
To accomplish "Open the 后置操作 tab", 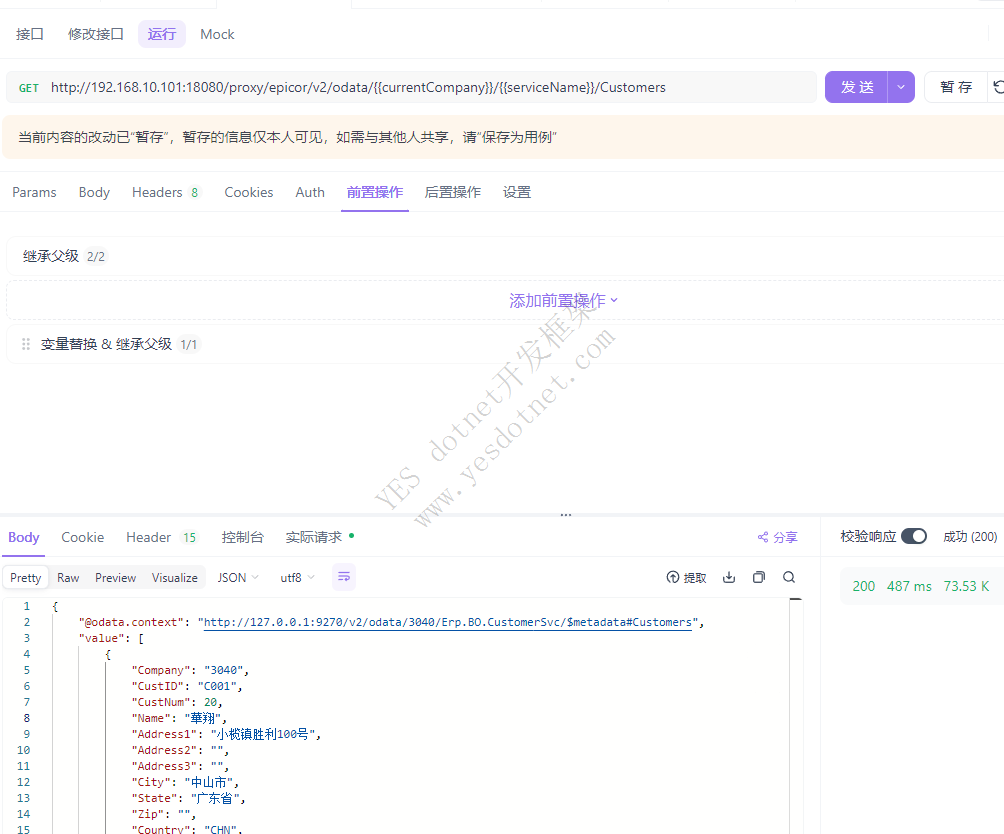I will [453, 193].
